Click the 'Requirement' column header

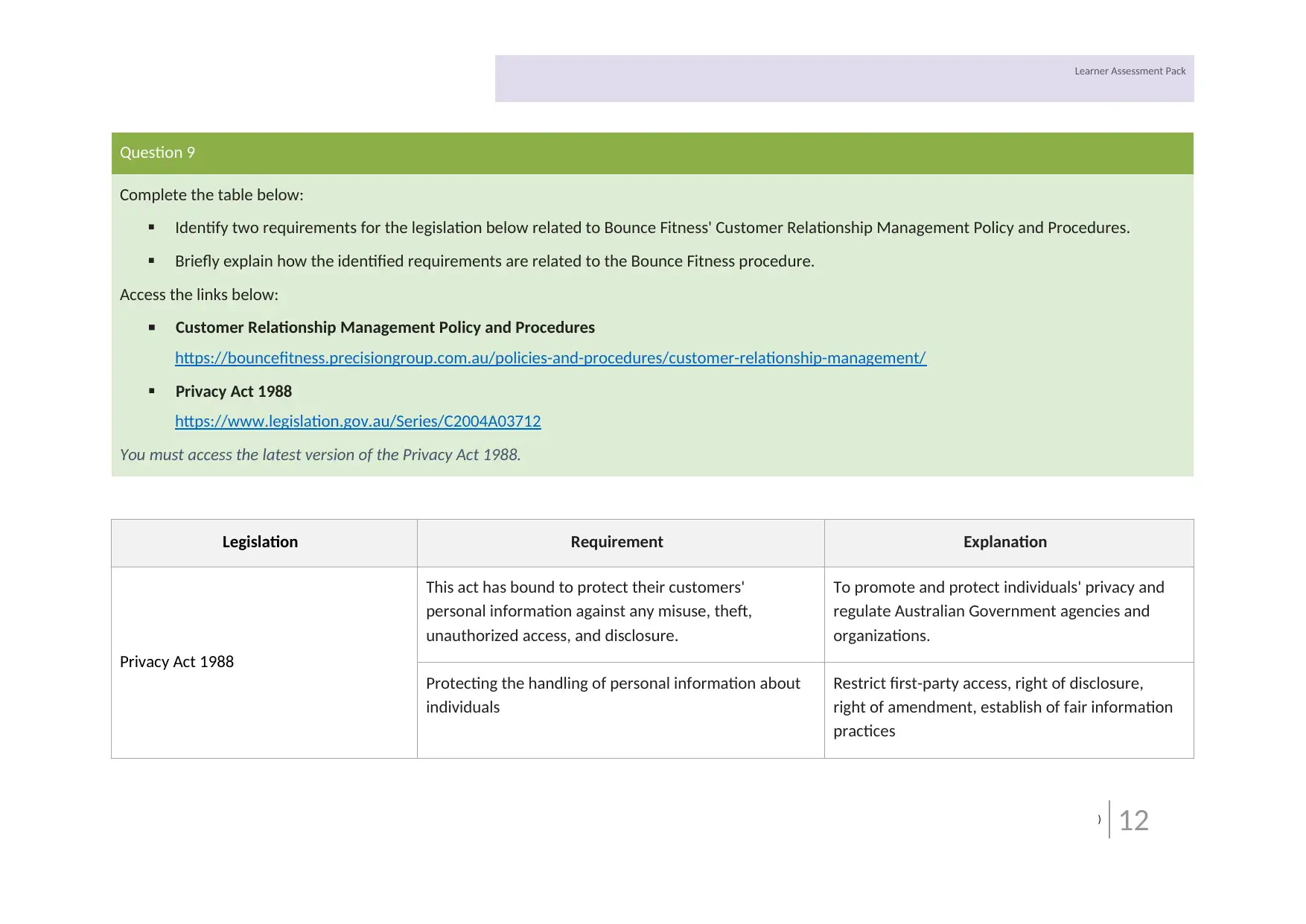coord(617,542)
